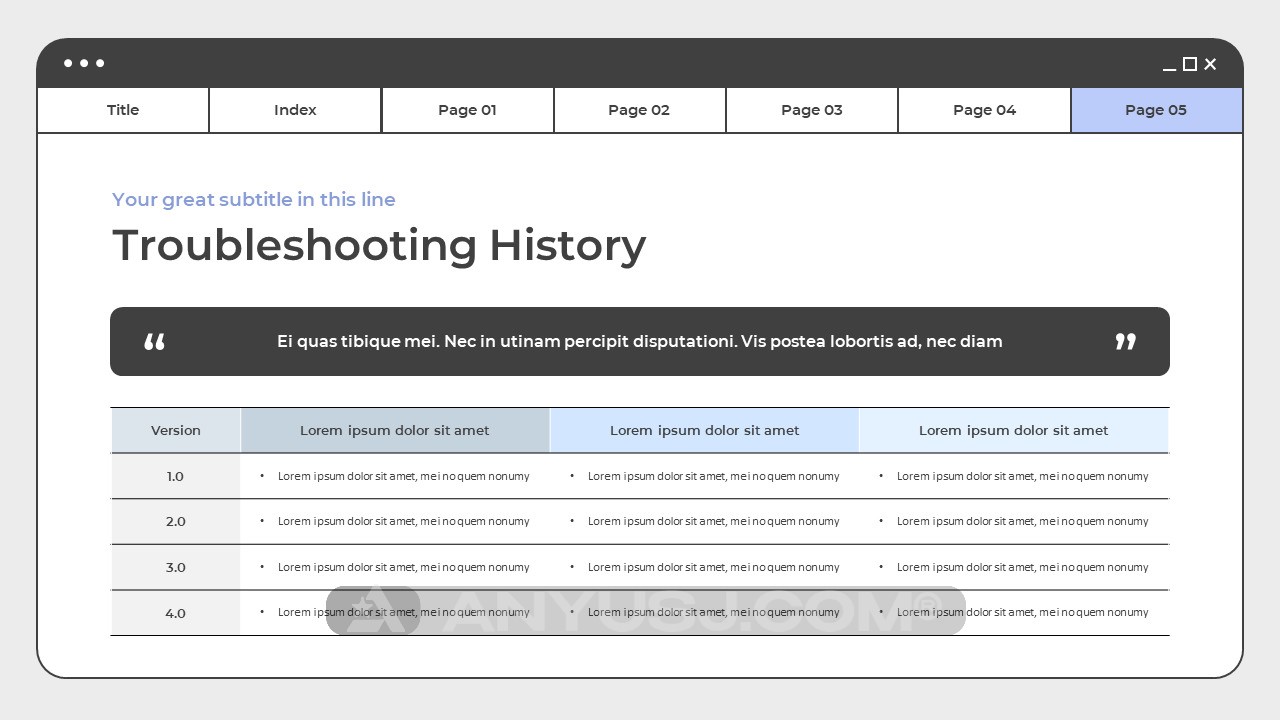Image resolution: width=1280 pixels, height=720 pixels.
Task: Click the last Lorem ipsum cell in row 1.0
Action: coord(1013,476)
